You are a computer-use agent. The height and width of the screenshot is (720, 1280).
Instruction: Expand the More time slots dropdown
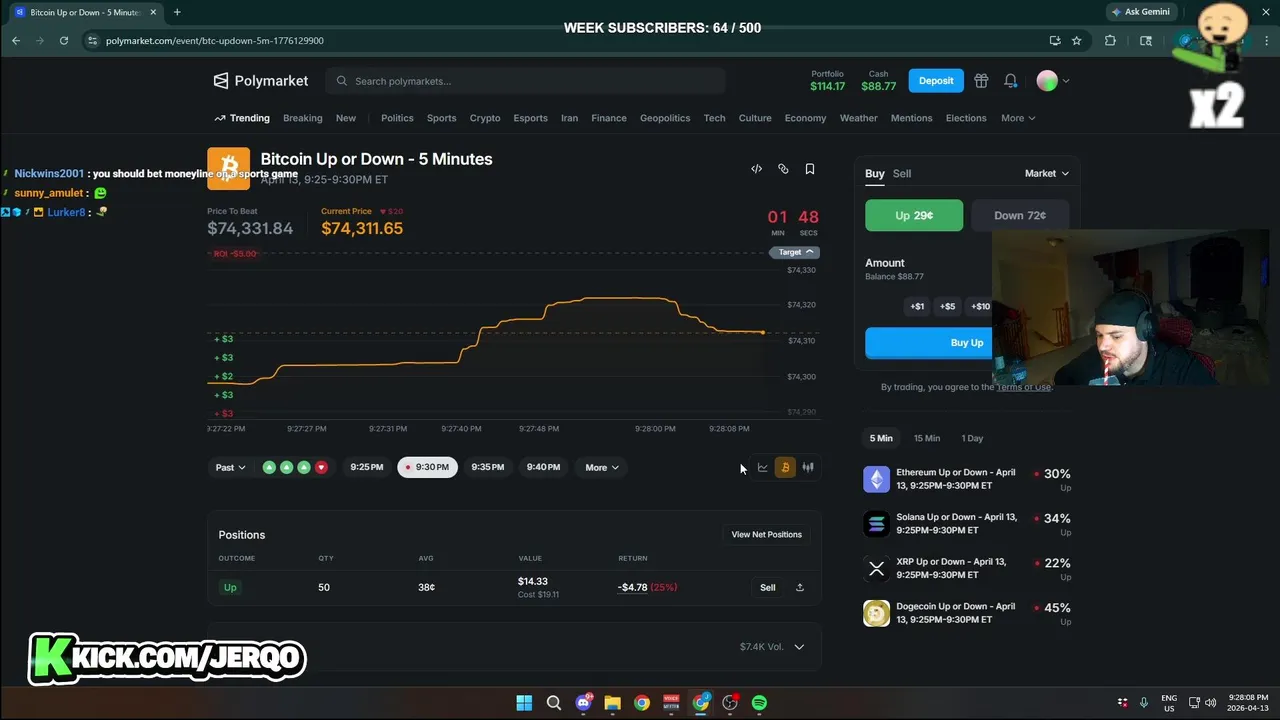pos(601,467)
